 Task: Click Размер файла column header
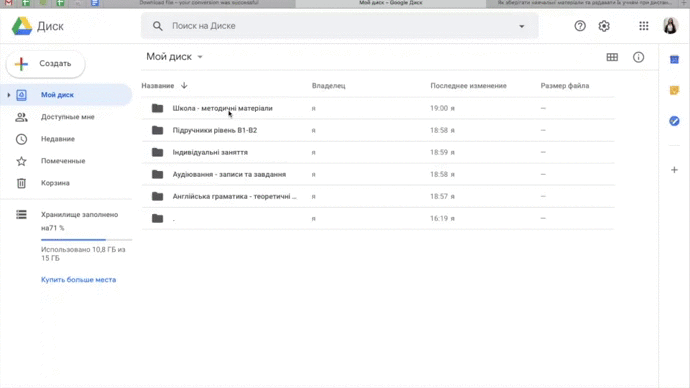click(x=565, y=86)
